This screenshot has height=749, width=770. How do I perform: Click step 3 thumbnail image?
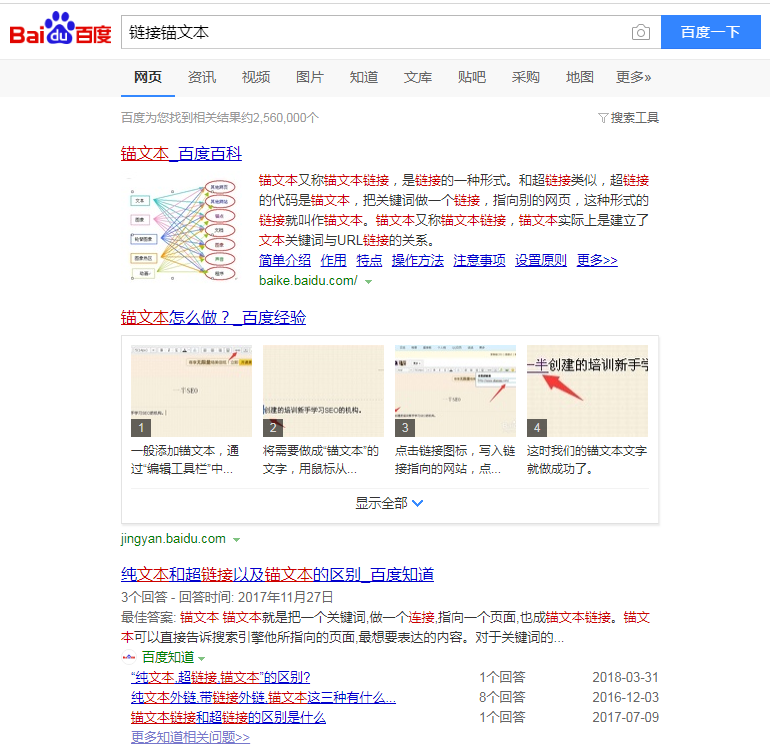click(x=455, y=391)
